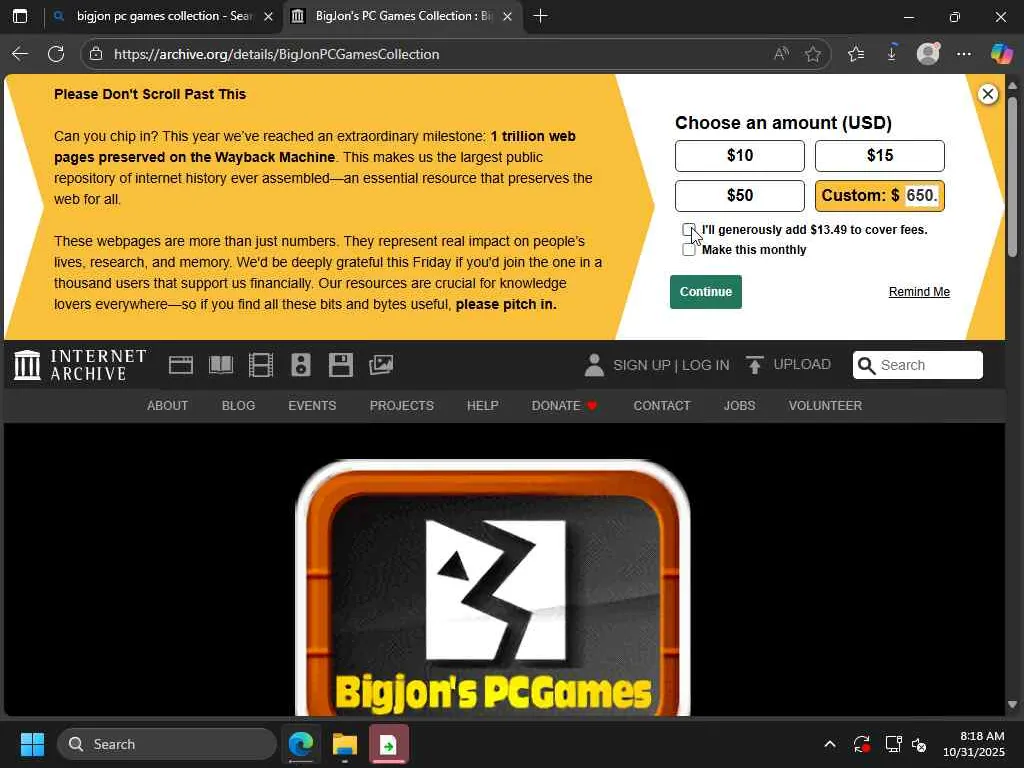Check the cover fees checkbox
This screenshot has width=1024, height=768.
coord(688,229)
